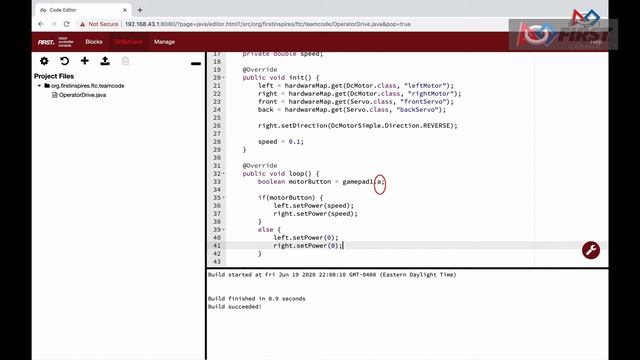
Task: Click the browser back arrow
Action: 41,24
